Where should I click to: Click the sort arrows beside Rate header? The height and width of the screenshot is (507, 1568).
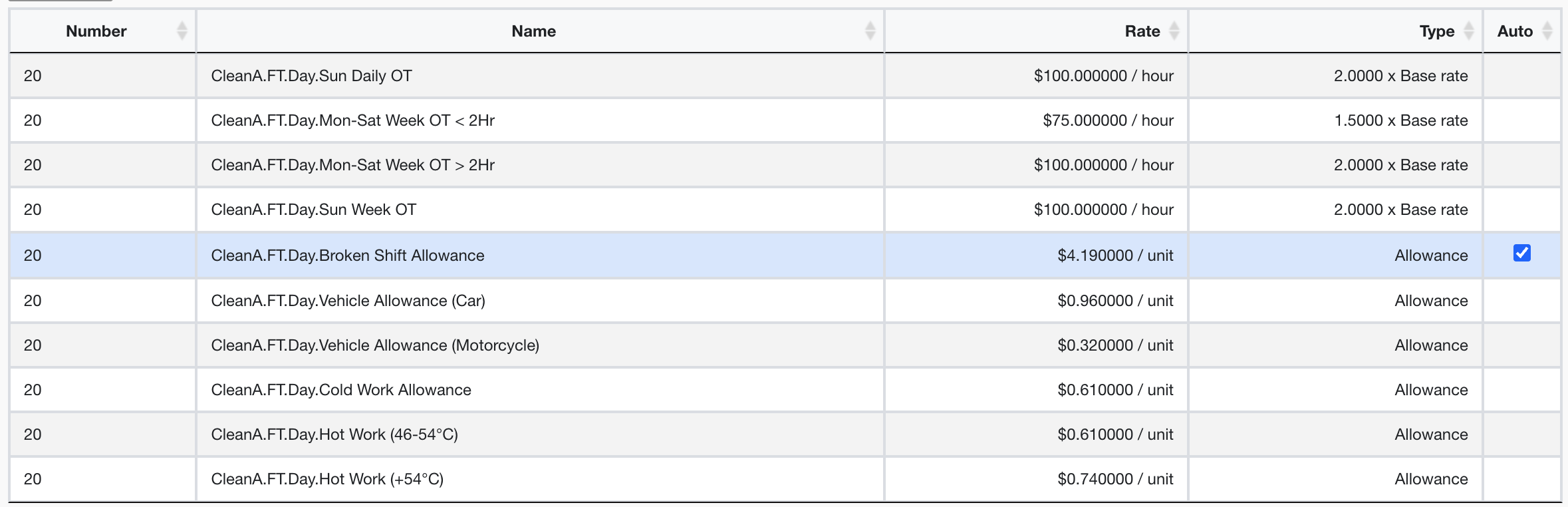pos(1174,31)
